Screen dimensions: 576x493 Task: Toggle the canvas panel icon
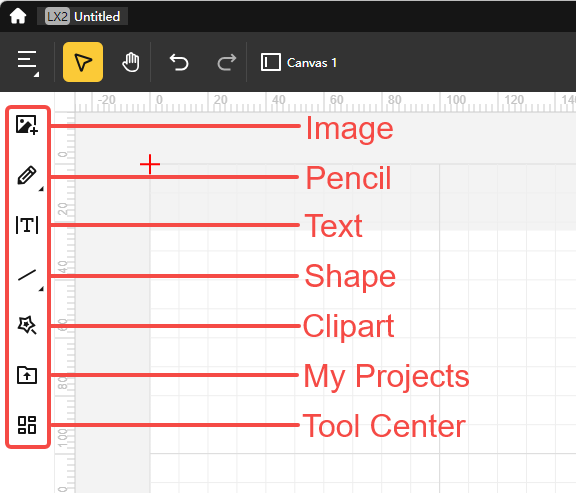tap(271, 62)
